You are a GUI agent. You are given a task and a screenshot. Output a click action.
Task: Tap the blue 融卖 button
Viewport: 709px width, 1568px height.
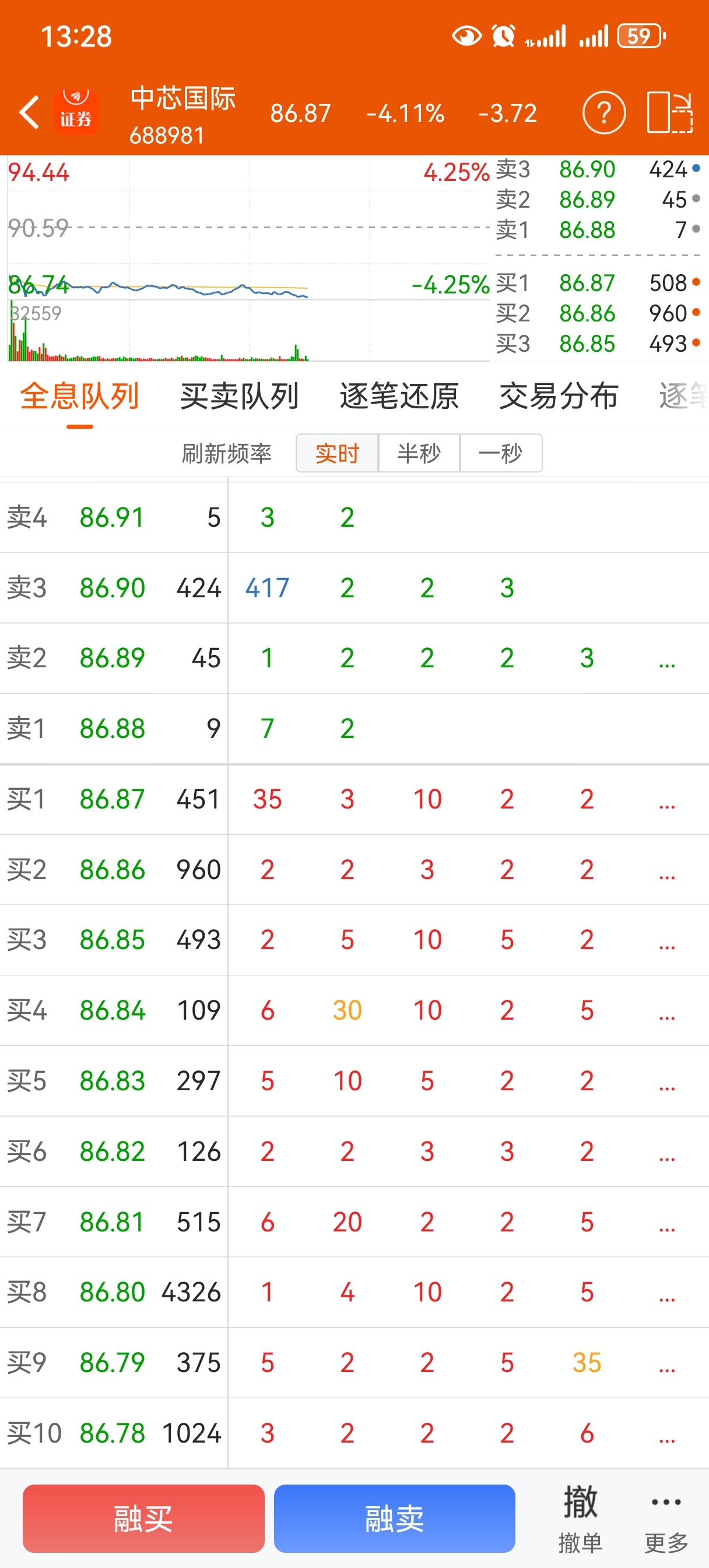click(394, 1518)
